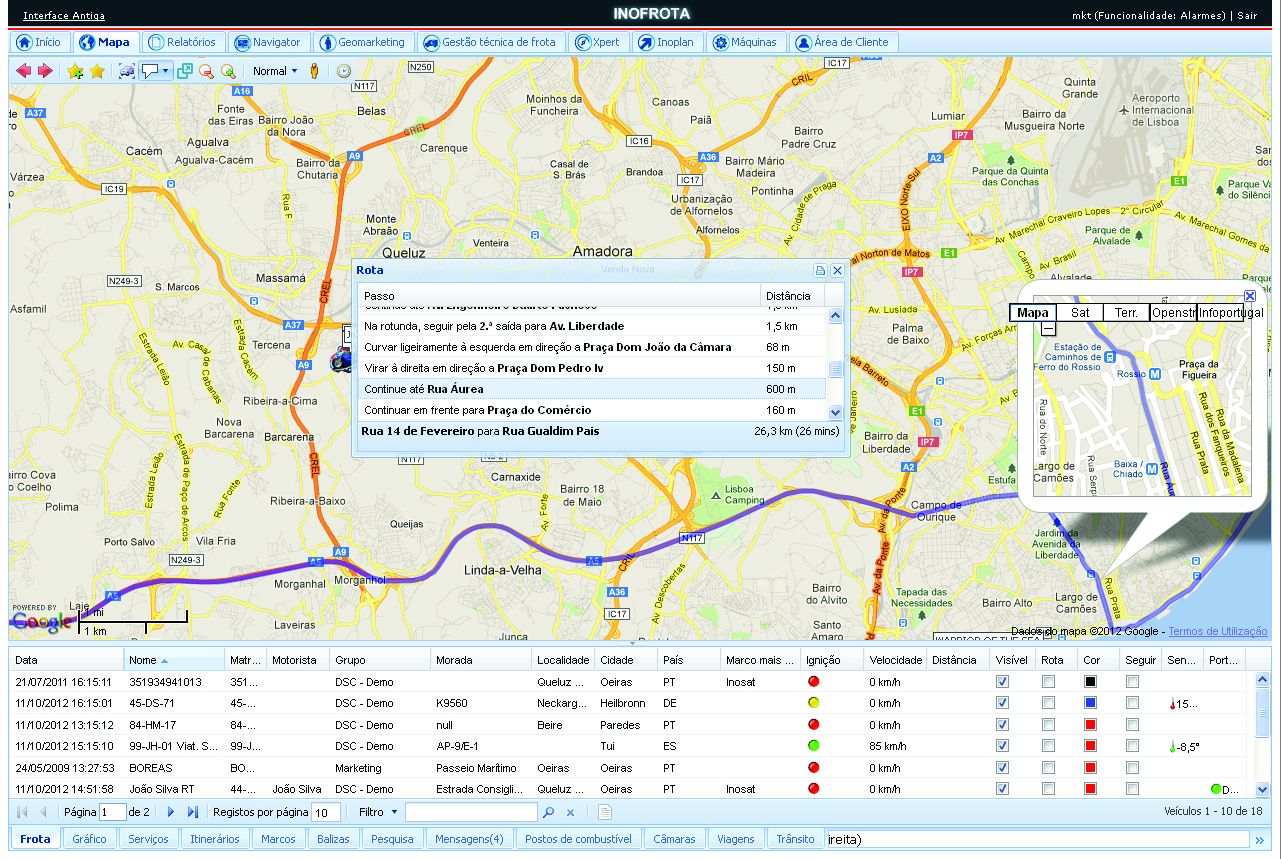Image resolution: width=1281 pixels, height=859 pixels.
Task: Open the Normal map mode dropdown
Action: pos(275,71)
